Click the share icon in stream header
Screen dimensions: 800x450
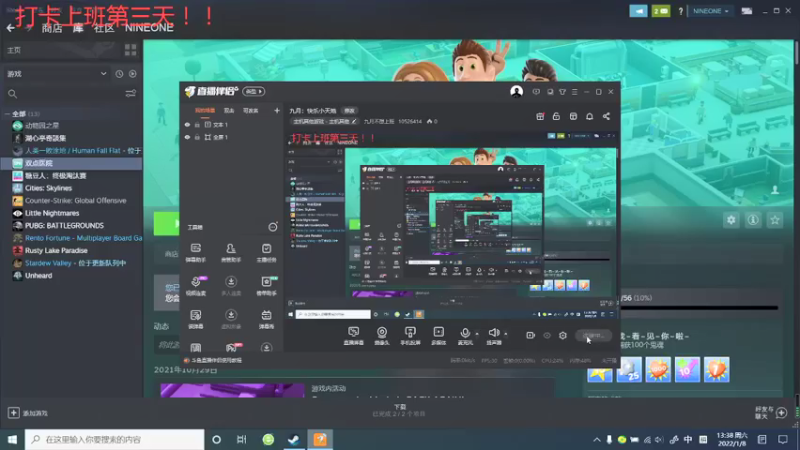click(606, 116)
